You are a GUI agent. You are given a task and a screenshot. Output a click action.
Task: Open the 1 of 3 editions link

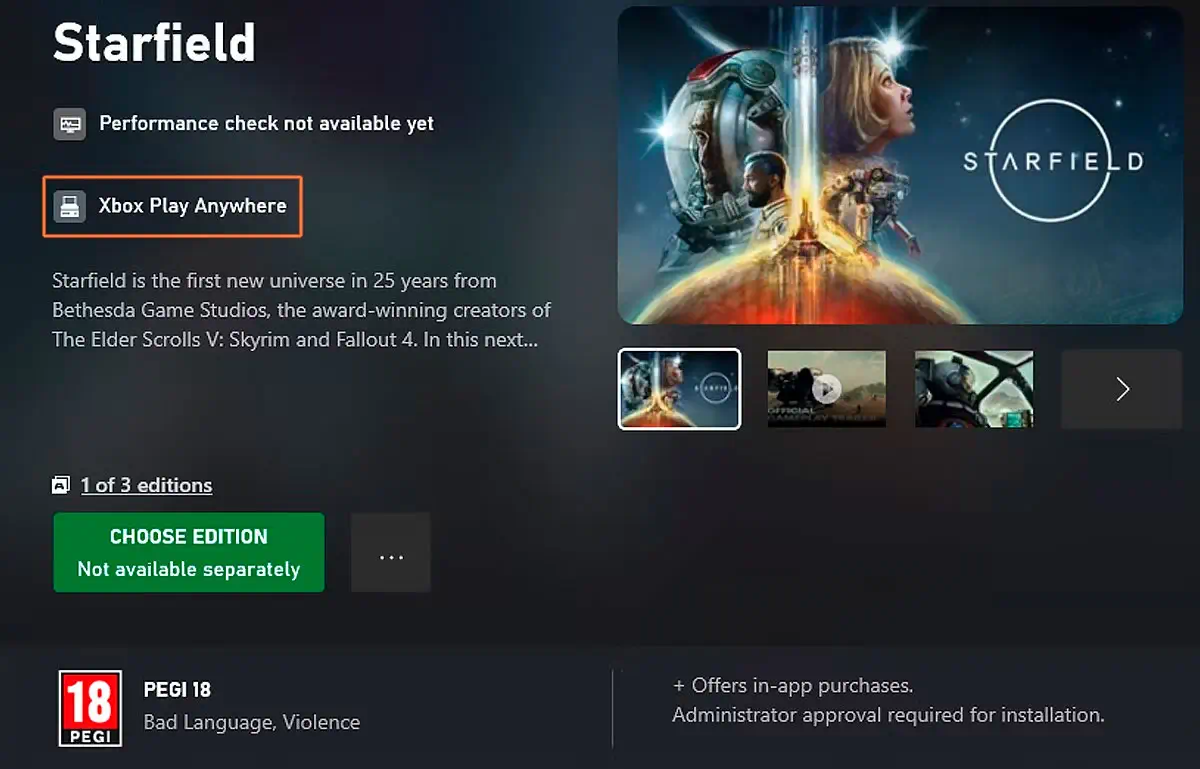pyautogui.click(x=146, y=486)
